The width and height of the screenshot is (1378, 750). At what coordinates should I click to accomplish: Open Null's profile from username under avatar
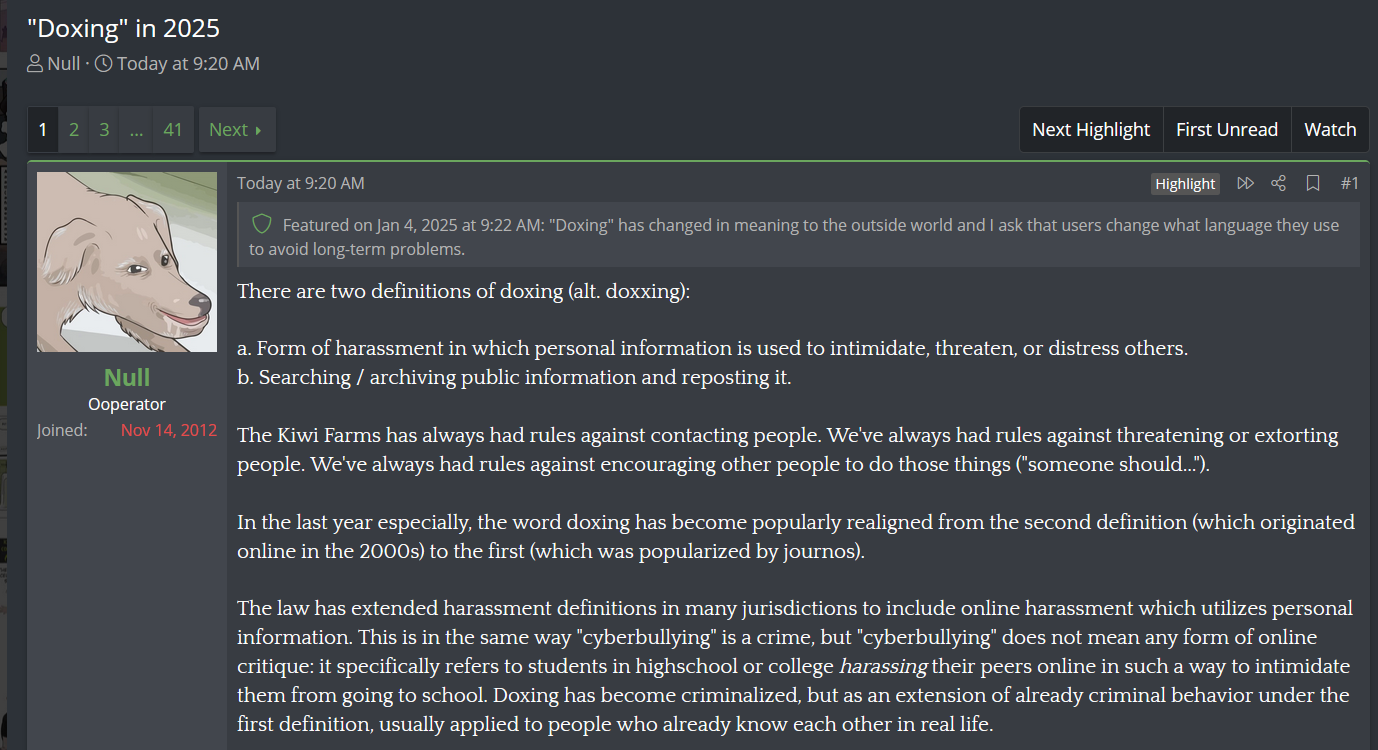click(x=127, y=377)
